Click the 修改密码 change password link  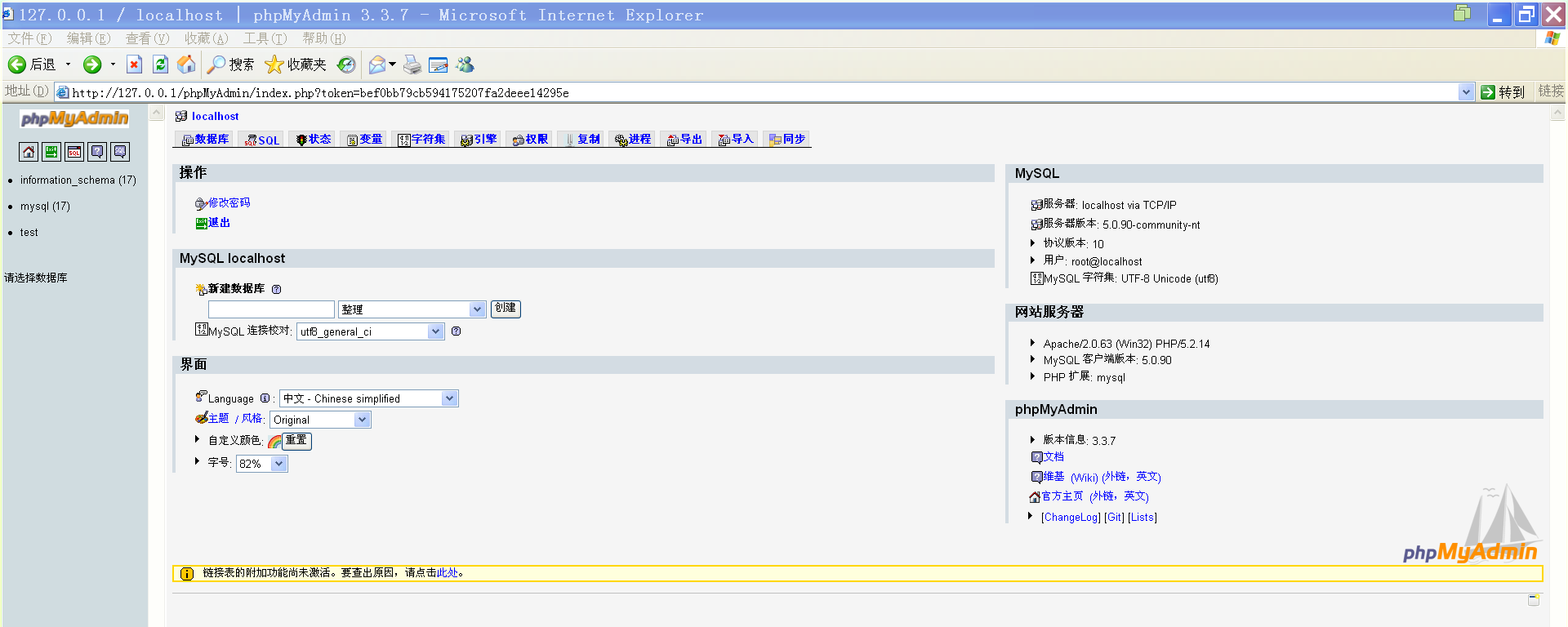229,202
